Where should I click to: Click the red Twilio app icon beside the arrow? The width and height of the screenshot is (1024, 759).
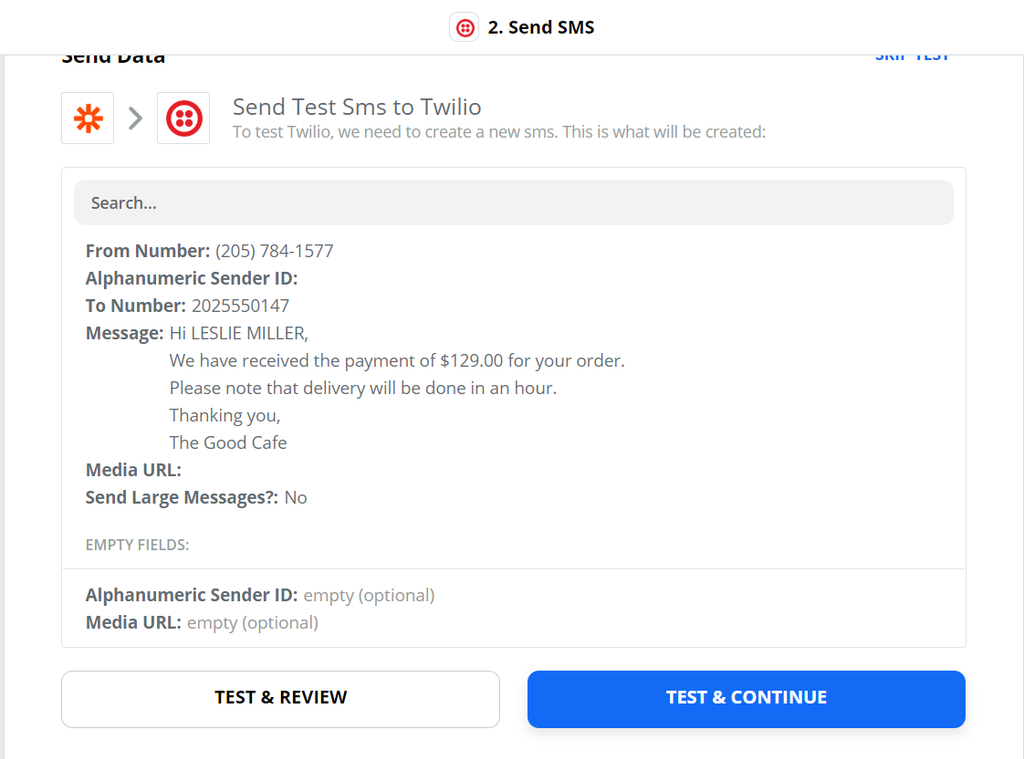click(184, 119)
